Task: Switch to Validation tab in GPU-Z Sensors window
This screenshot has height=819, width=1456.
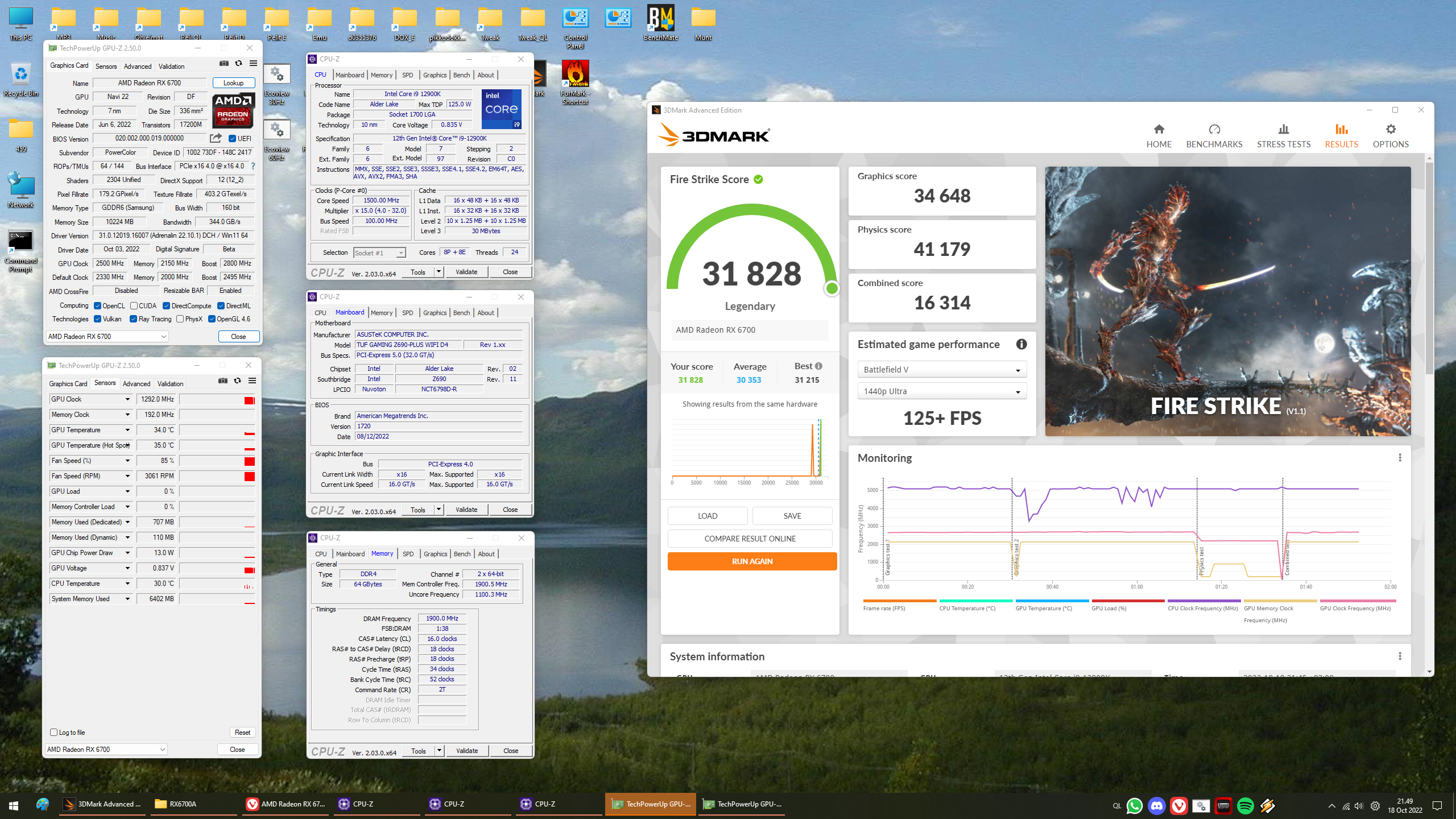Action: point(170,384)
